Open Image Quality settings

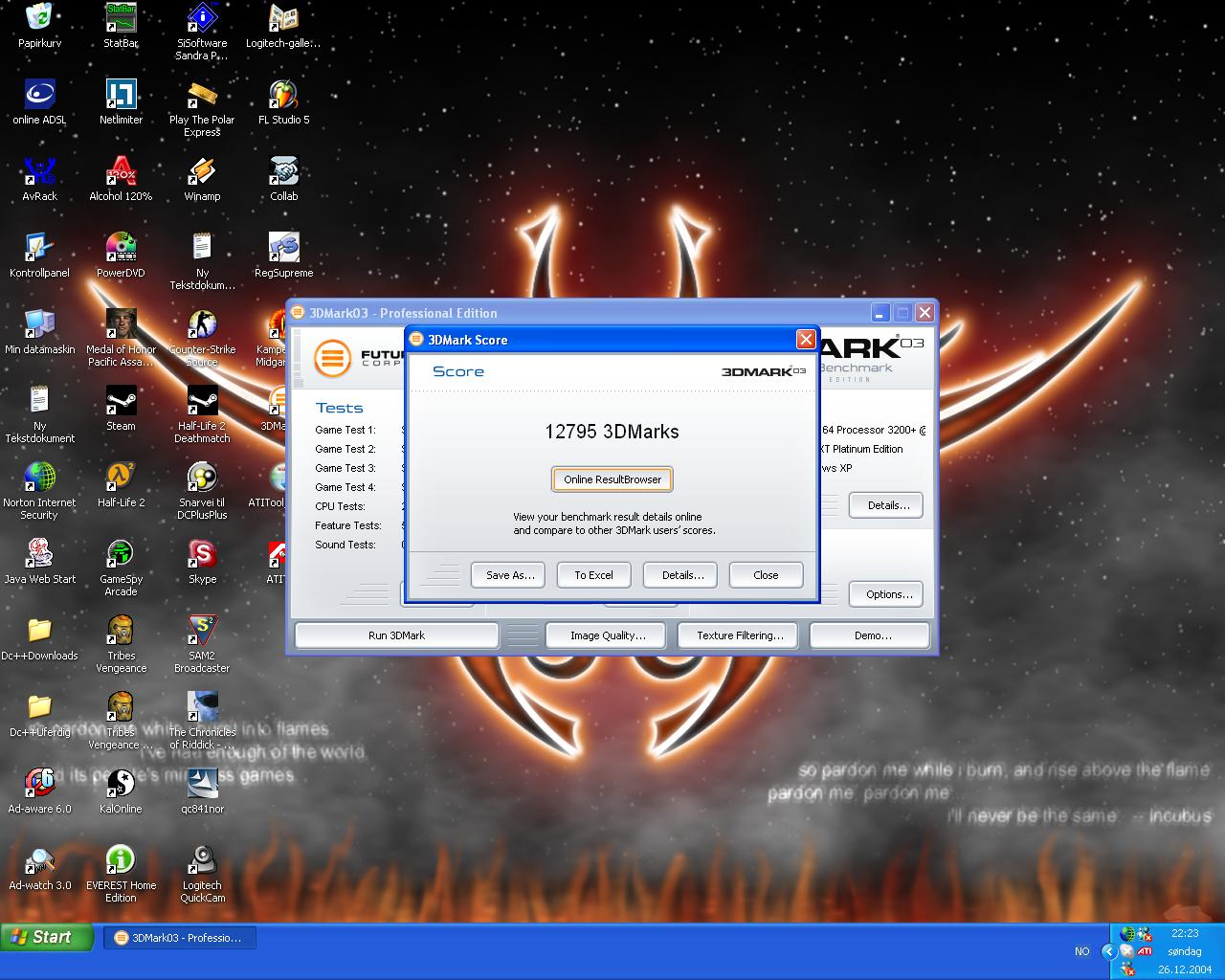608,635
